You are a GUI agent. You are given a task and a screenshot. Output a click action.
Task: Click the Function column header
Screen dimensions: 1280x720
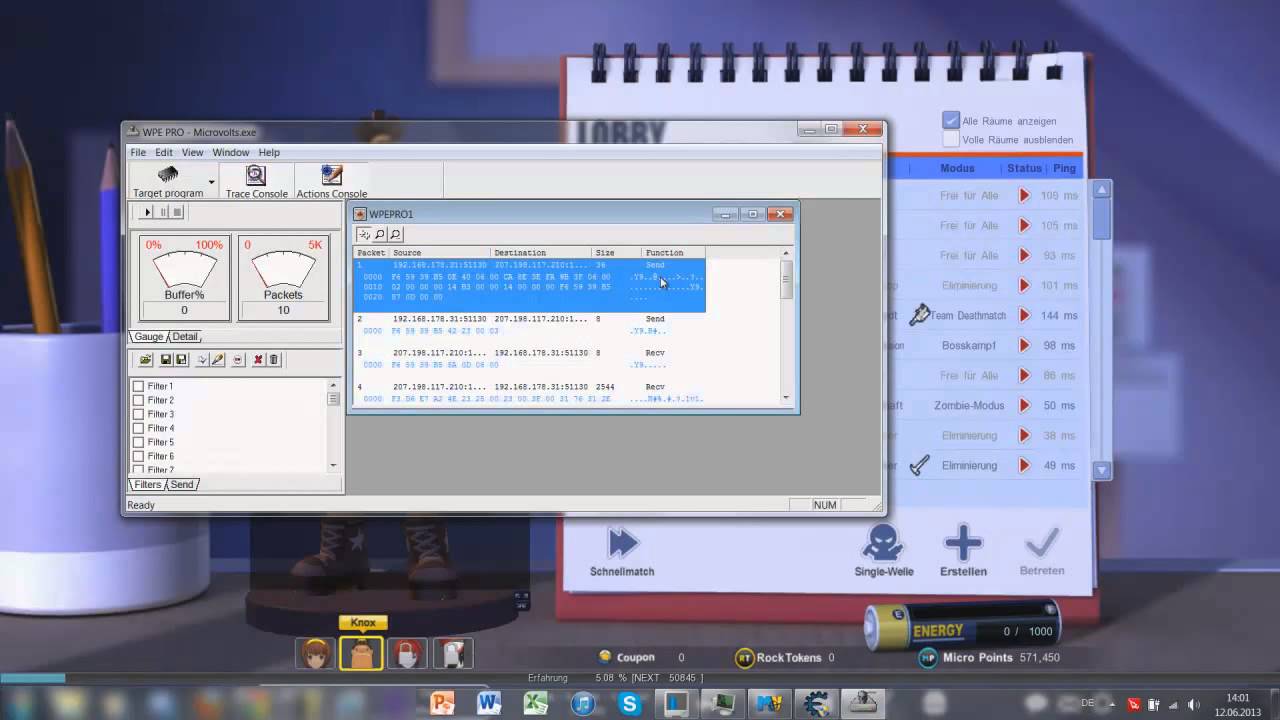[x=673, y=253]
